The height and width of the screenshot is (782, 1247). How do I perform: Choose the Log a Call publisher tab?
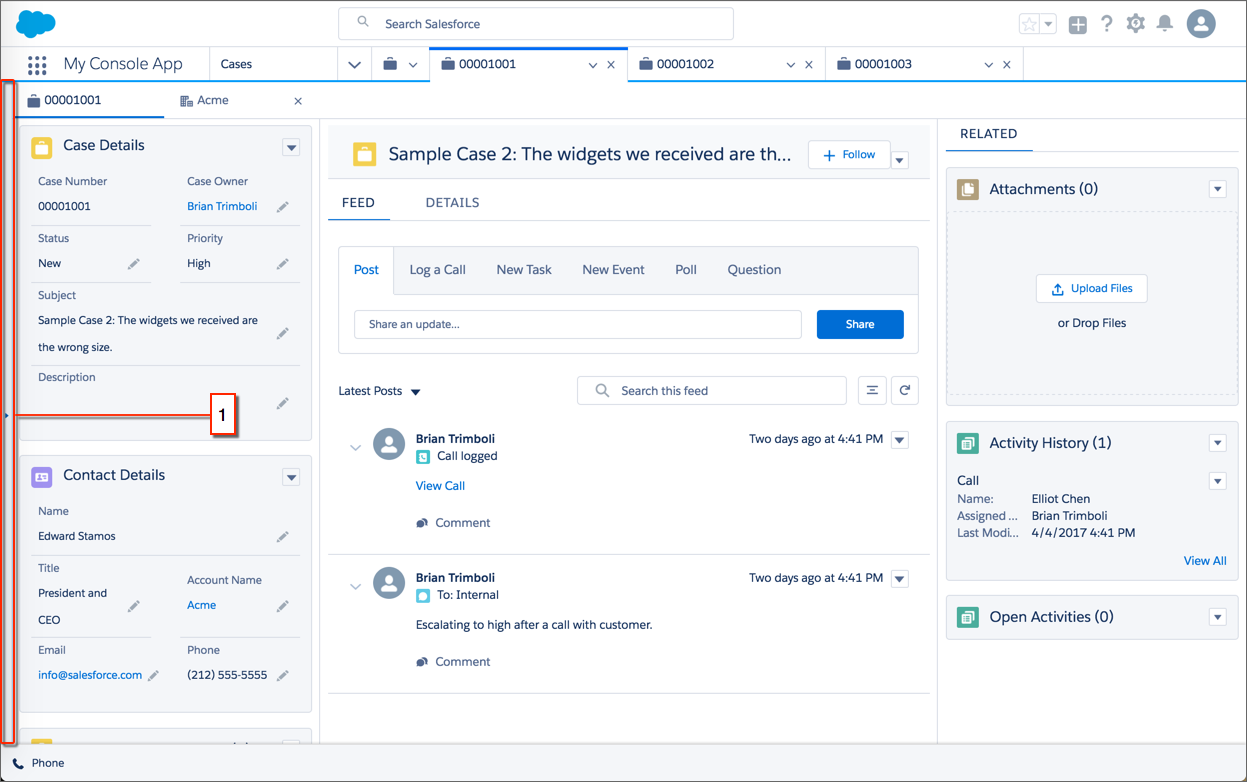[438, 270]
